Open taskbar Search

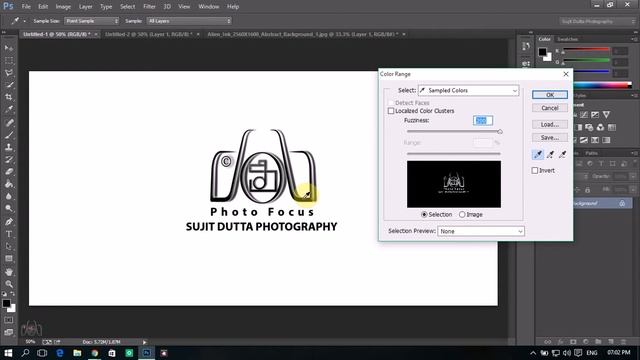(25, 353)
